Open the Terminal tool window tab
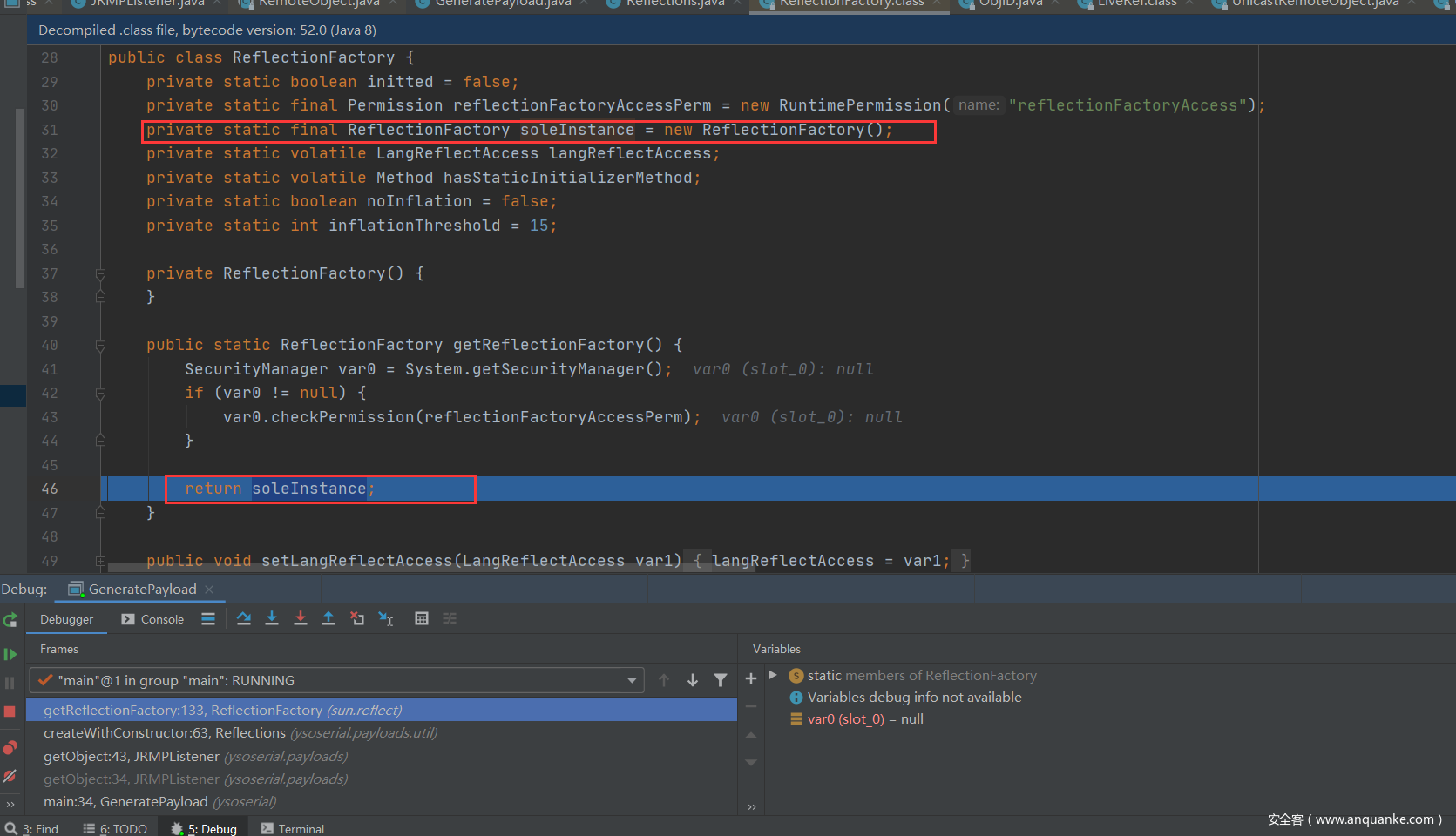Image resolution: width=1456 pixels, height=836 pixels. (x=293, y=828)
